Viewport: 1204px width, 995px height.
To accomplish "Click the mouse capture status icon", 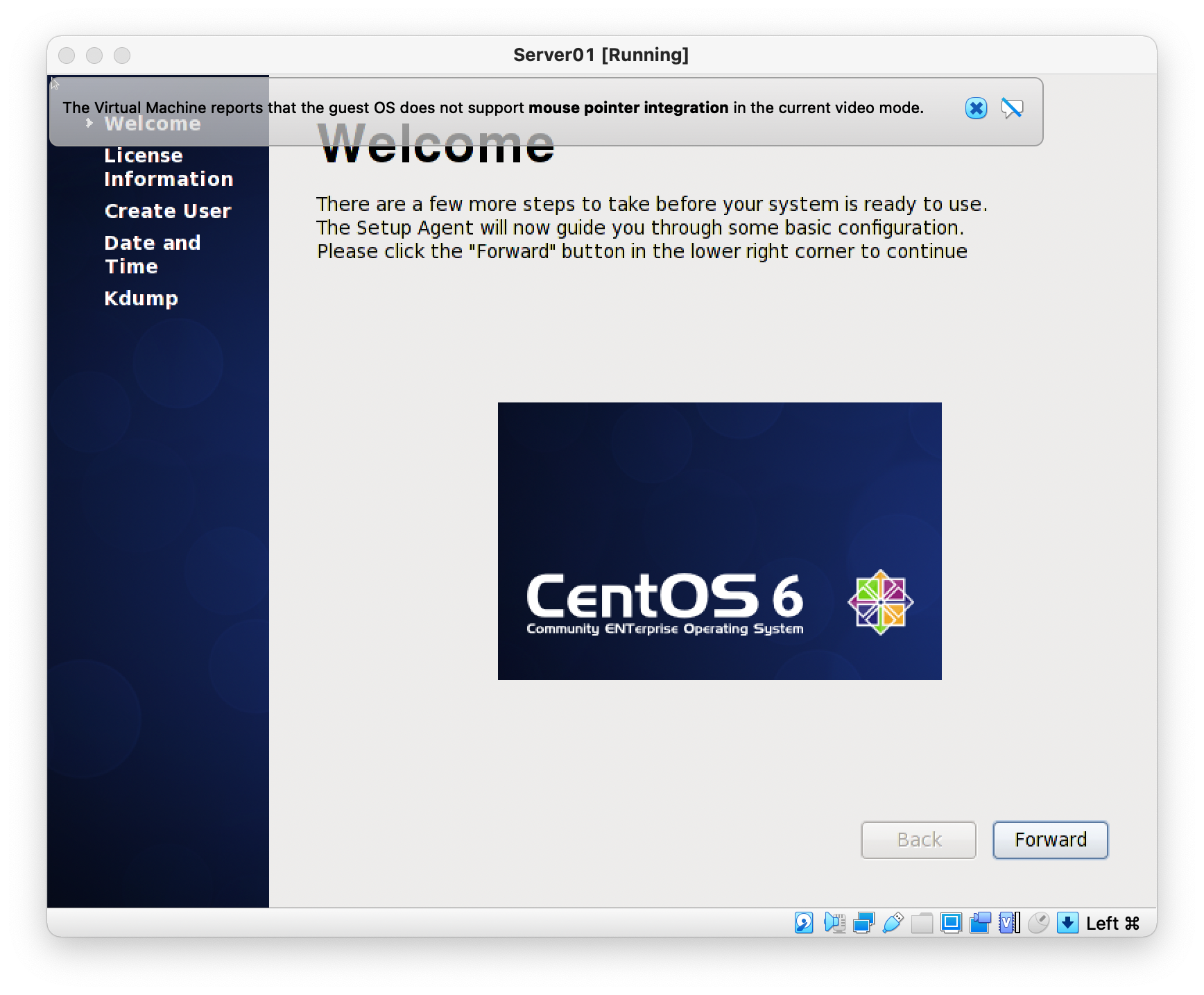I will click(1038, 923).
